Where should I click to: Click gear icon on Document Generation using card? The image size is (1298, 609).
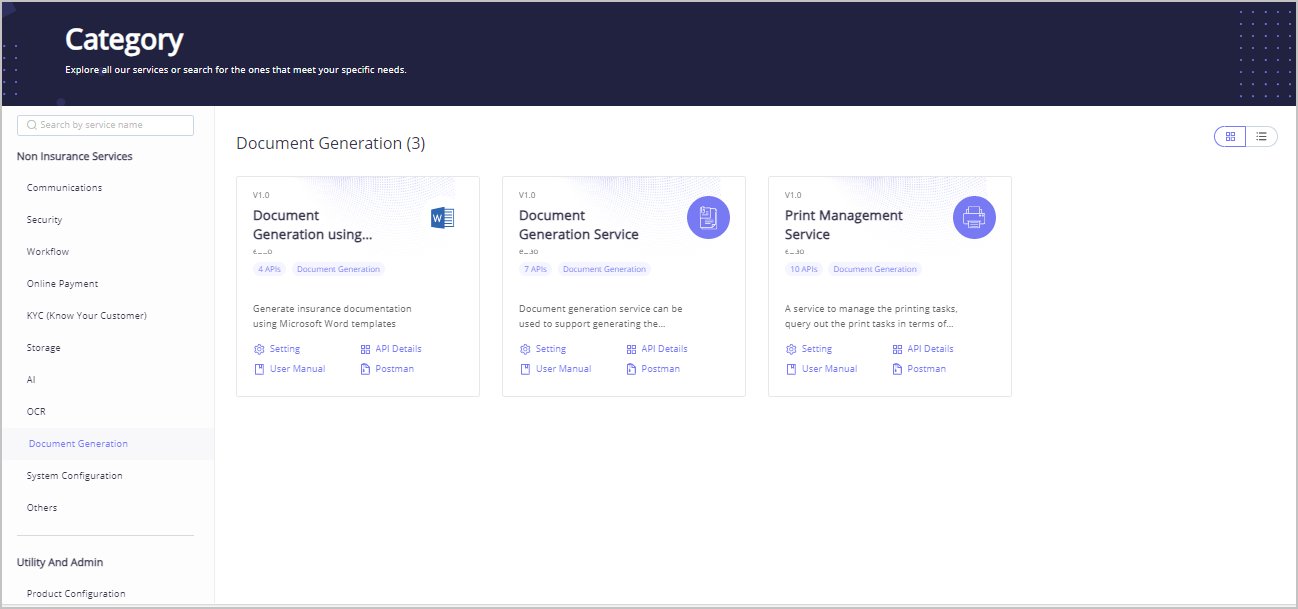(x=259, y=349)
